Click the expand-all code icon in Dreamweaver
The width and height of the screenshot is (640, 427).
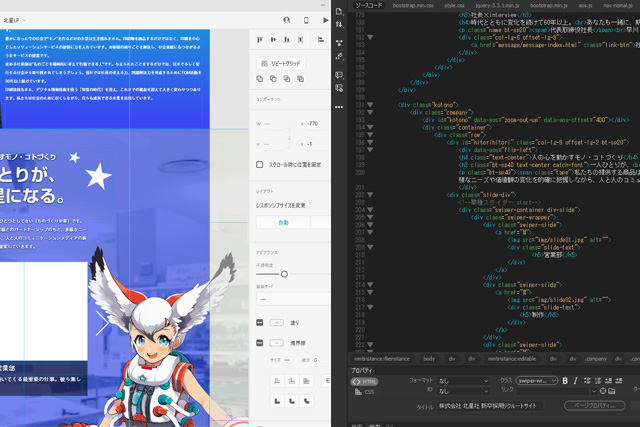[339, 42]
